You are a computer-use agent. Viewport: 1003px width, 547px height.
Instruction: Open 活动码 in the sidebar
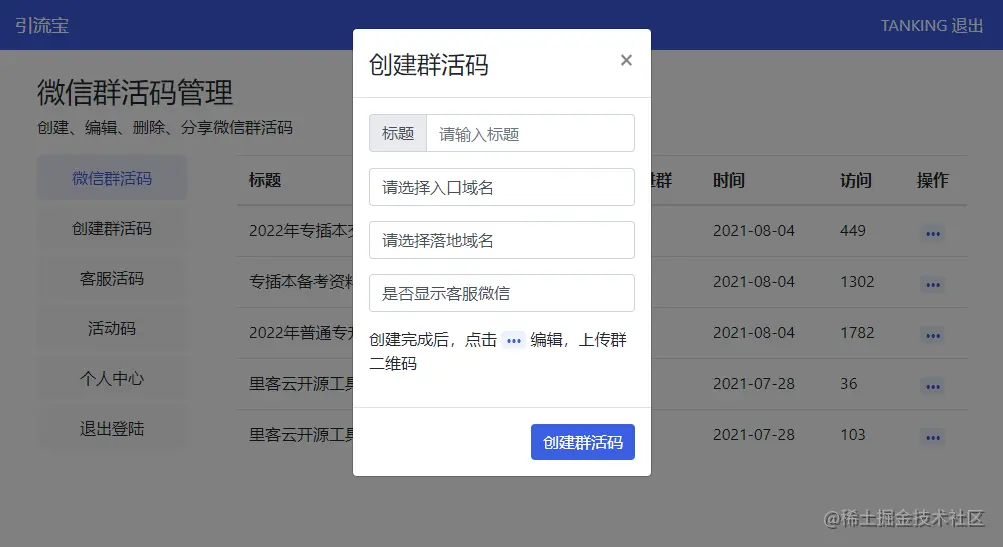point(112,328)
